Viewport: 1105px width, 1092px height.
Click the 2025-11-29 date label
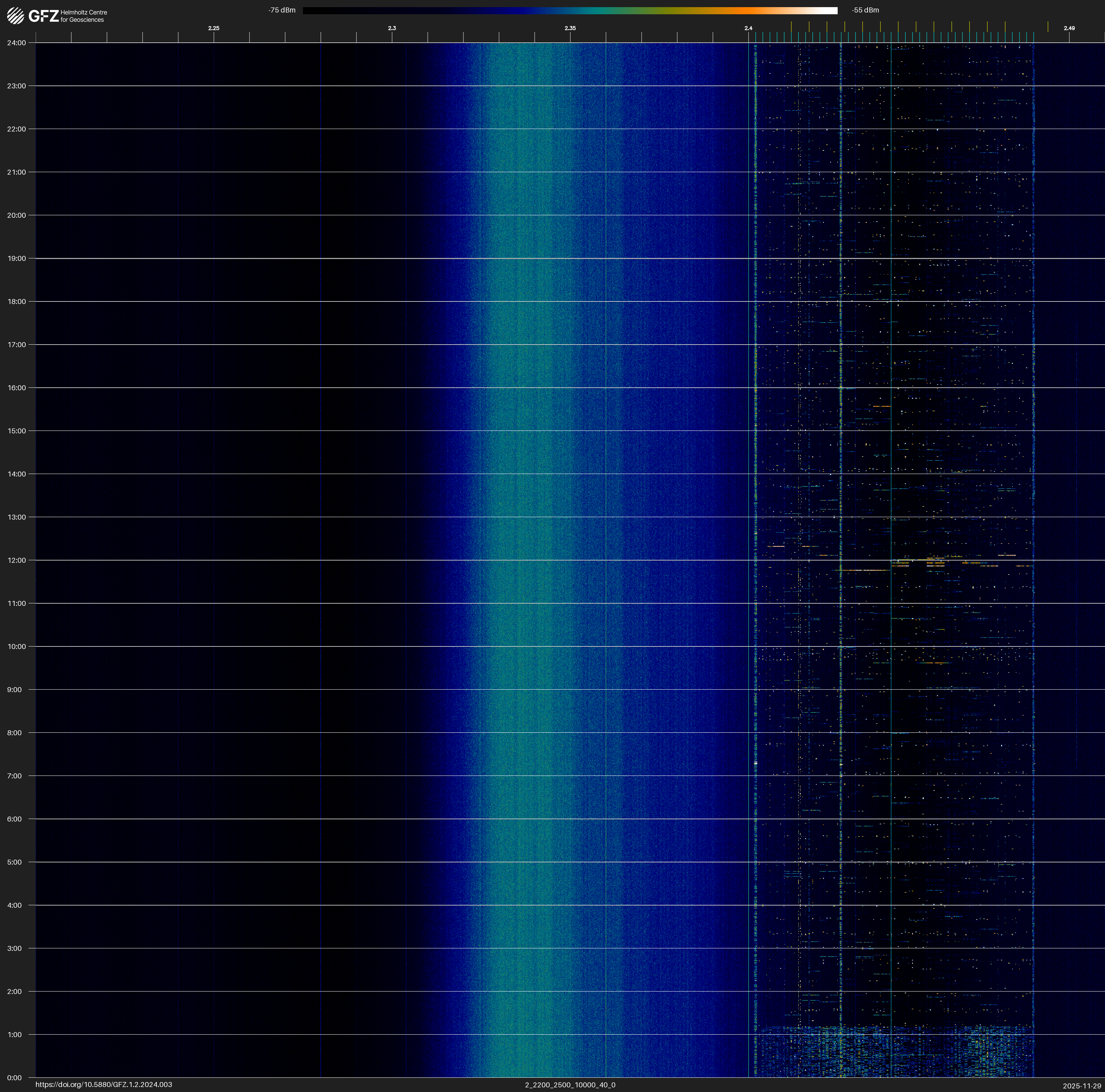[1081, 1086]
